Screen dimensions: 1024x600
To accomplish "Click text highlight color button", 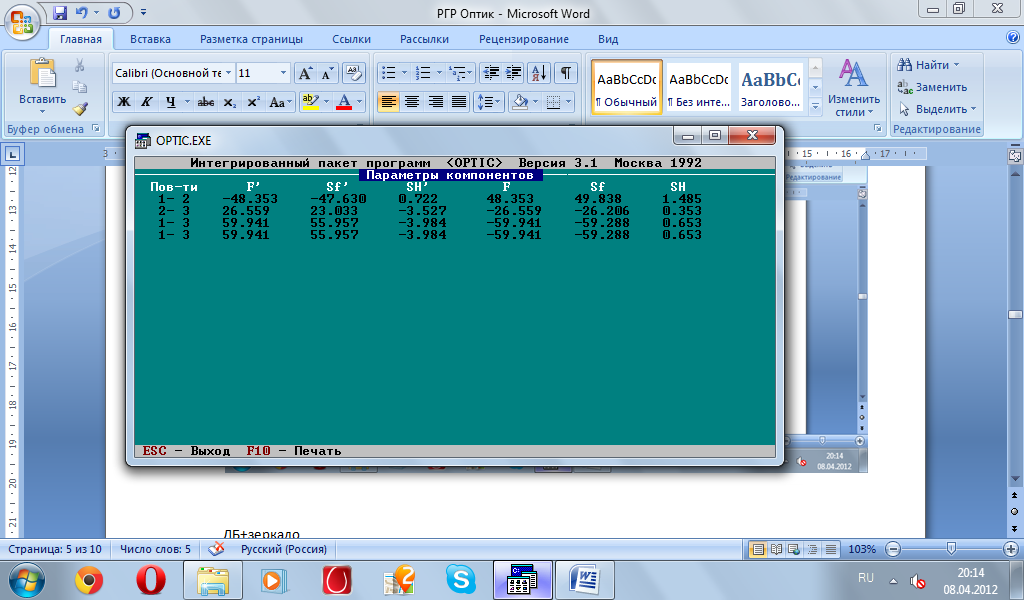I will tap(310, 102).
